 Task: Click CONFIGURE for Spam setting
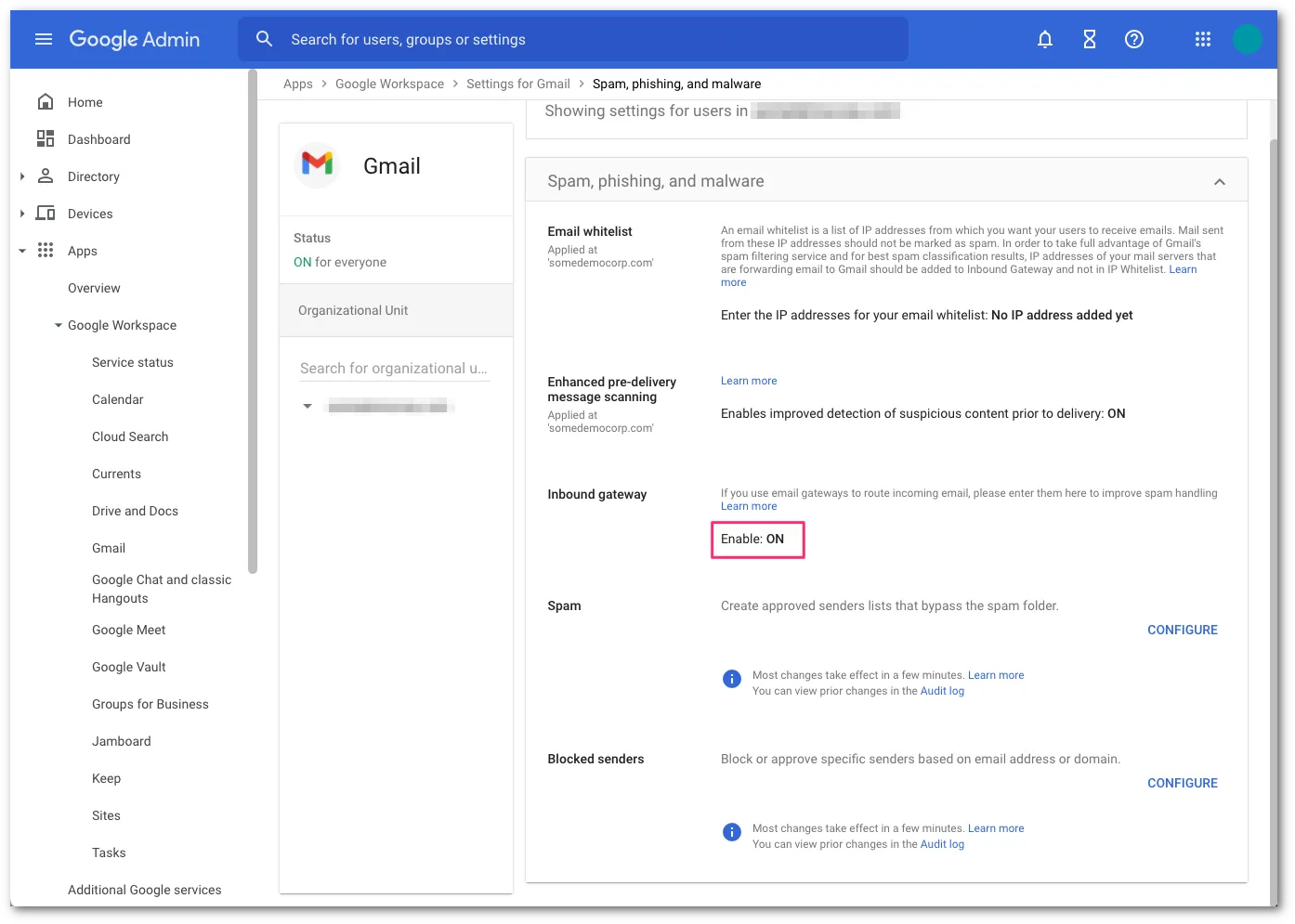tap(1182, 630)
